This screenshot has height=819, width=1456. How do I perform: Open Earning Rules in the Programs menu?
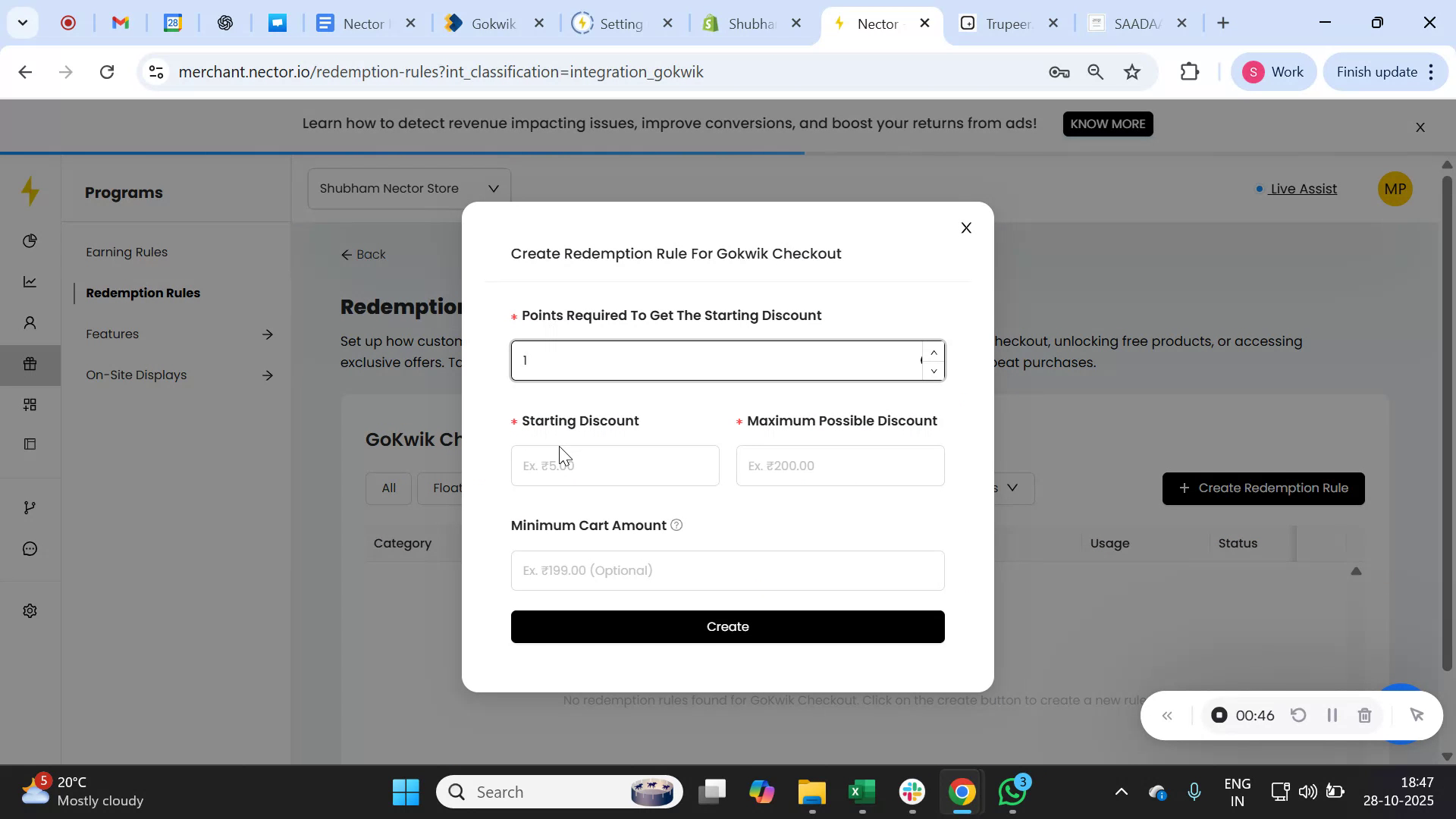tap(126, 252)
